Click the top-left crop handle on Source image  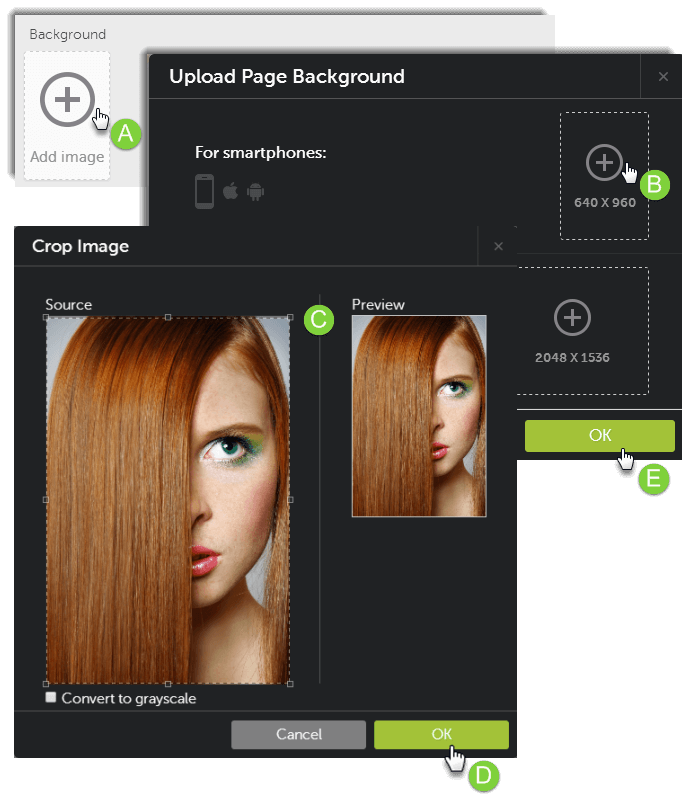pyautogui.click(x=46, y=317)
